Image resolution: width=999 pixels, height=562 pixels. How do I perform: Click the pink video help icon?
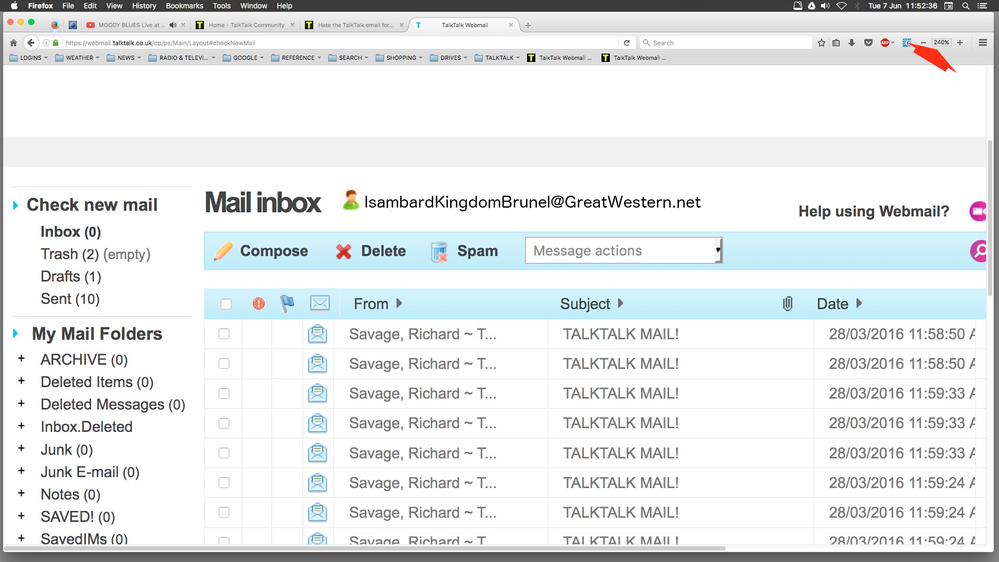click(x=978, y=211)
